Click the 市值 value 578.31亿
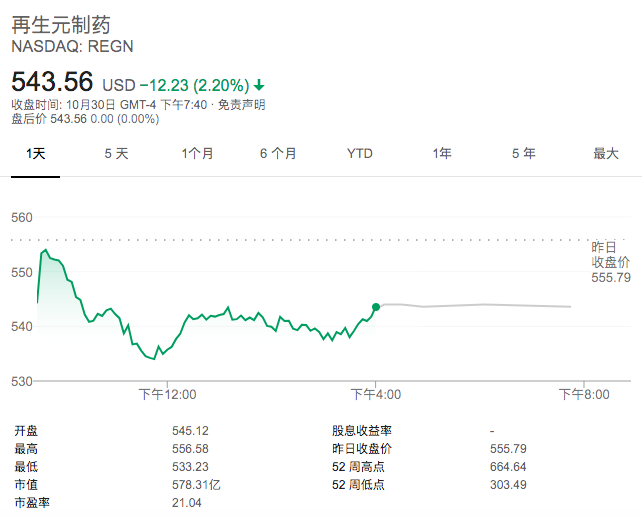Screen dimensions: 642x518 pos(196,485)
